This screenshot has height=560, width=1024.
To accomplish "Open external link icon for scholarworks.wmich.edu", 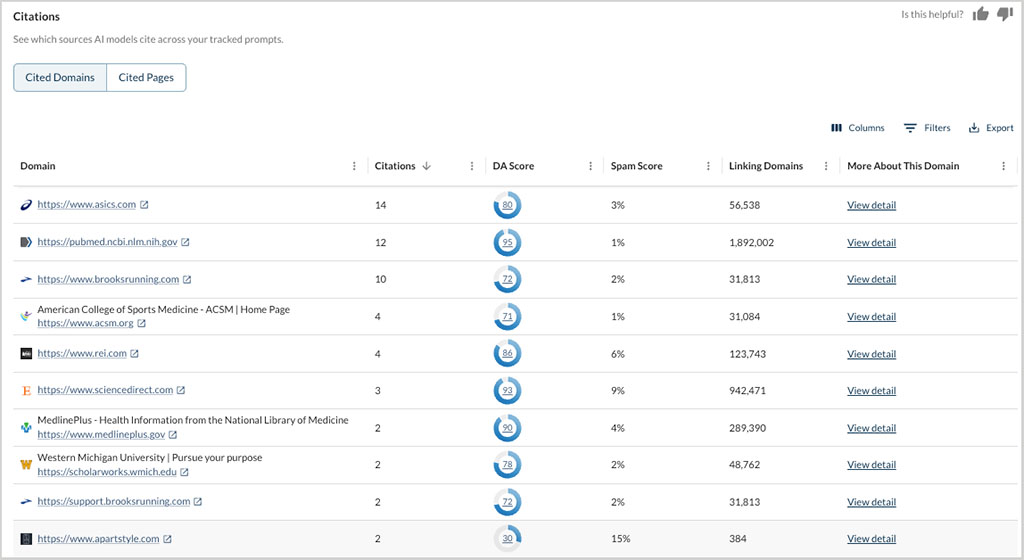I will click(x=184, y=471).
